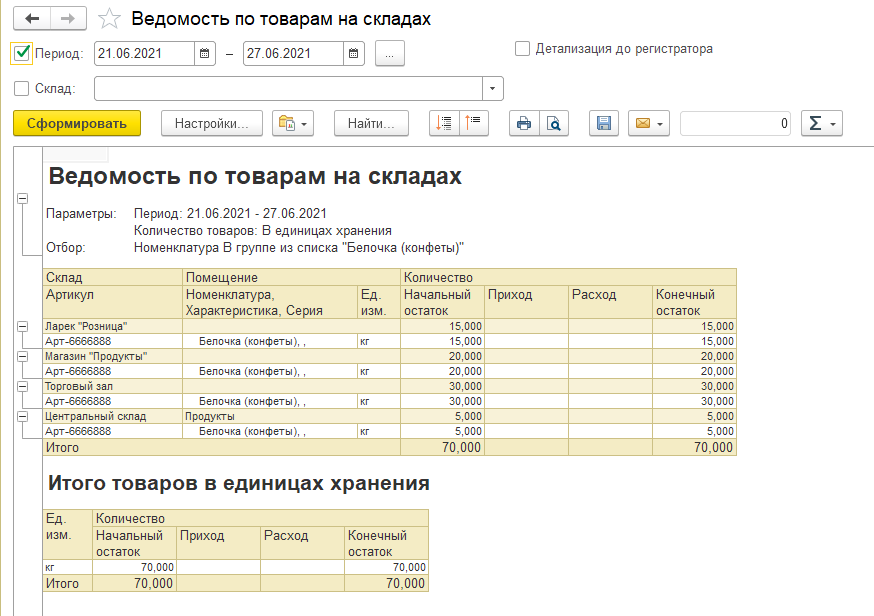The image size is (874, 616).
Task: Click Белочка (конфеты) in Ларек group
Action: coord(270,341)
